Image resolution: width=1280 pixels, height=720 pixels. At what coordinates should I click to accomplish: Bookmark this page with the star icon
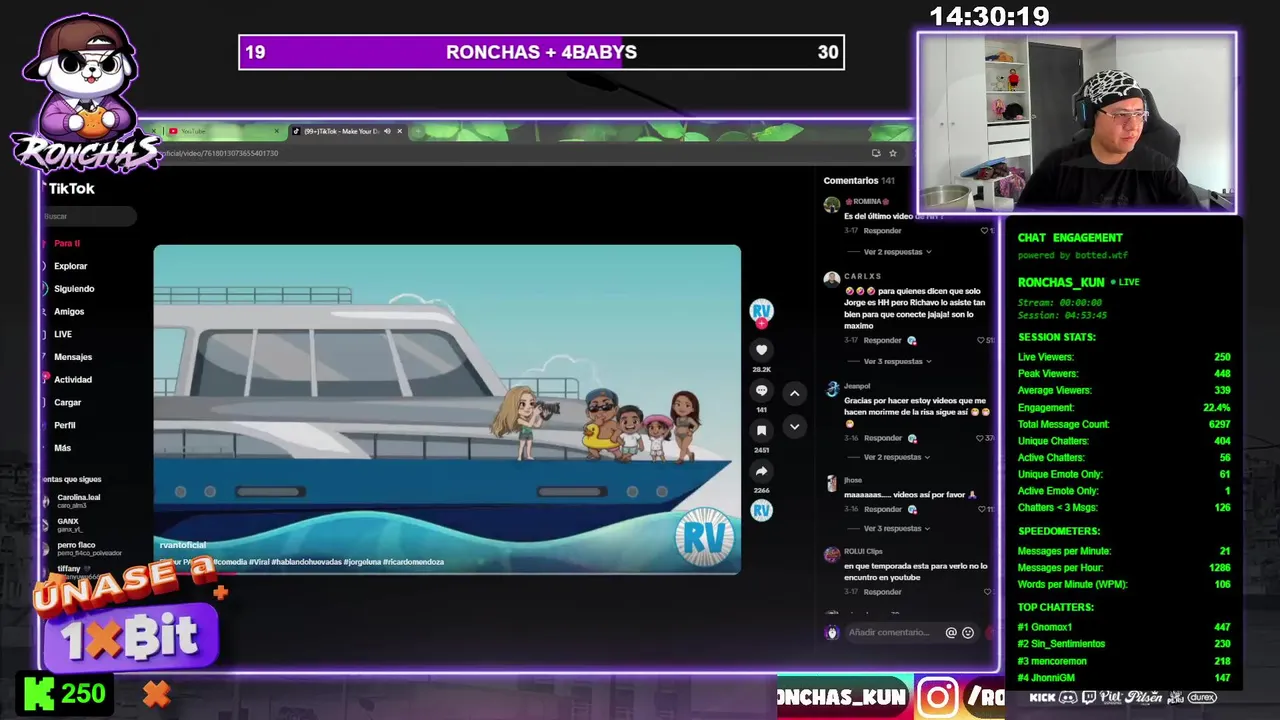click(893, 153)
